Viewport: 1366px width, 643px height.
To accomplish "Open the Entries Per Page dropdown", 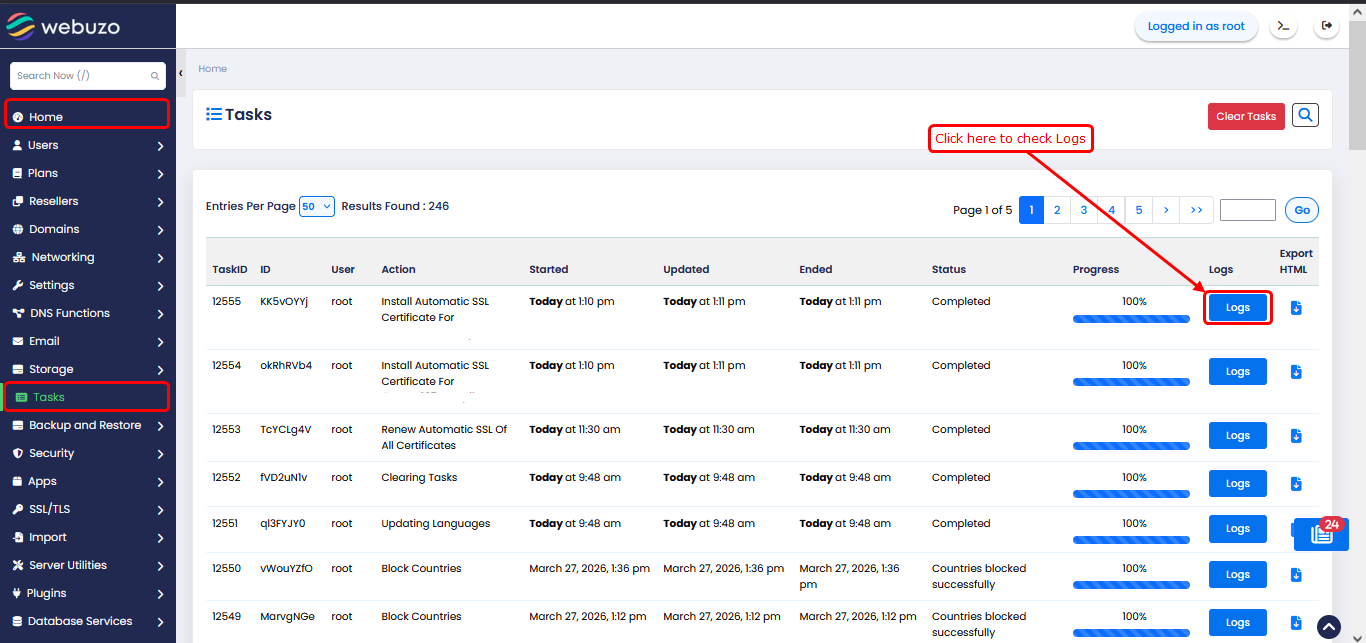I will coord(316,207).
